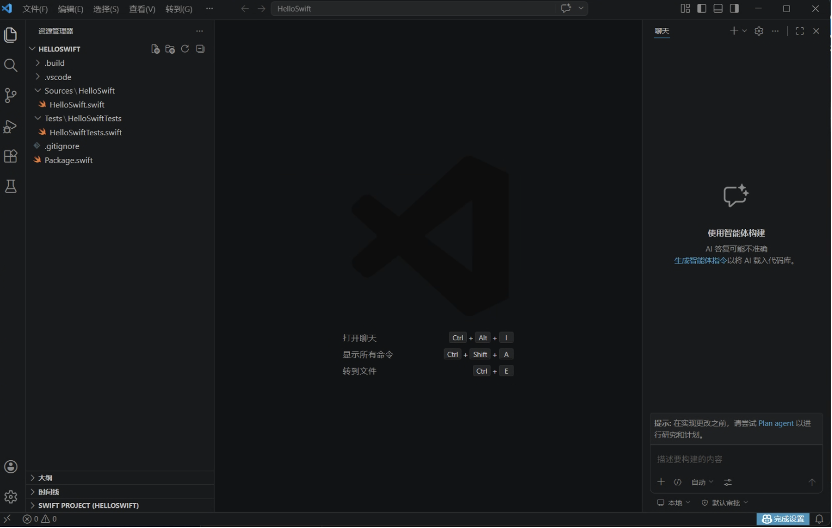The width and height of the screenshot is (832, 528).
Task: Collapse all folders in explorer
Action: click(200, 49)
